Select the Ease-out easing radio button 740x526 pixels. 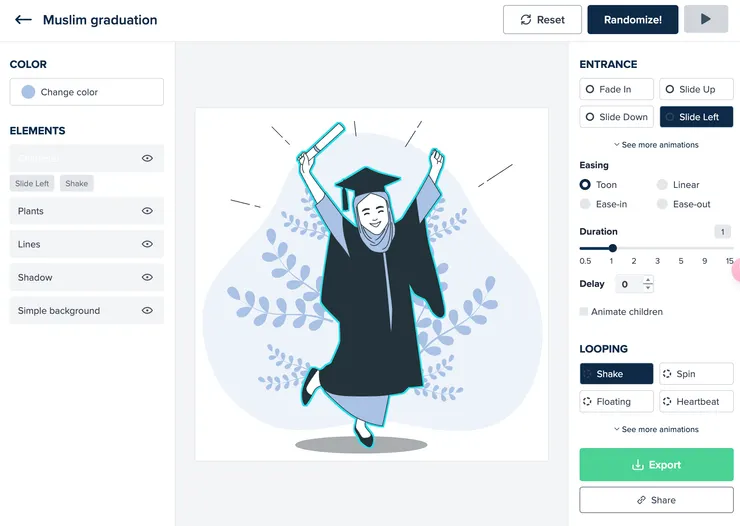pyautogui.click(x=663, y=204)
